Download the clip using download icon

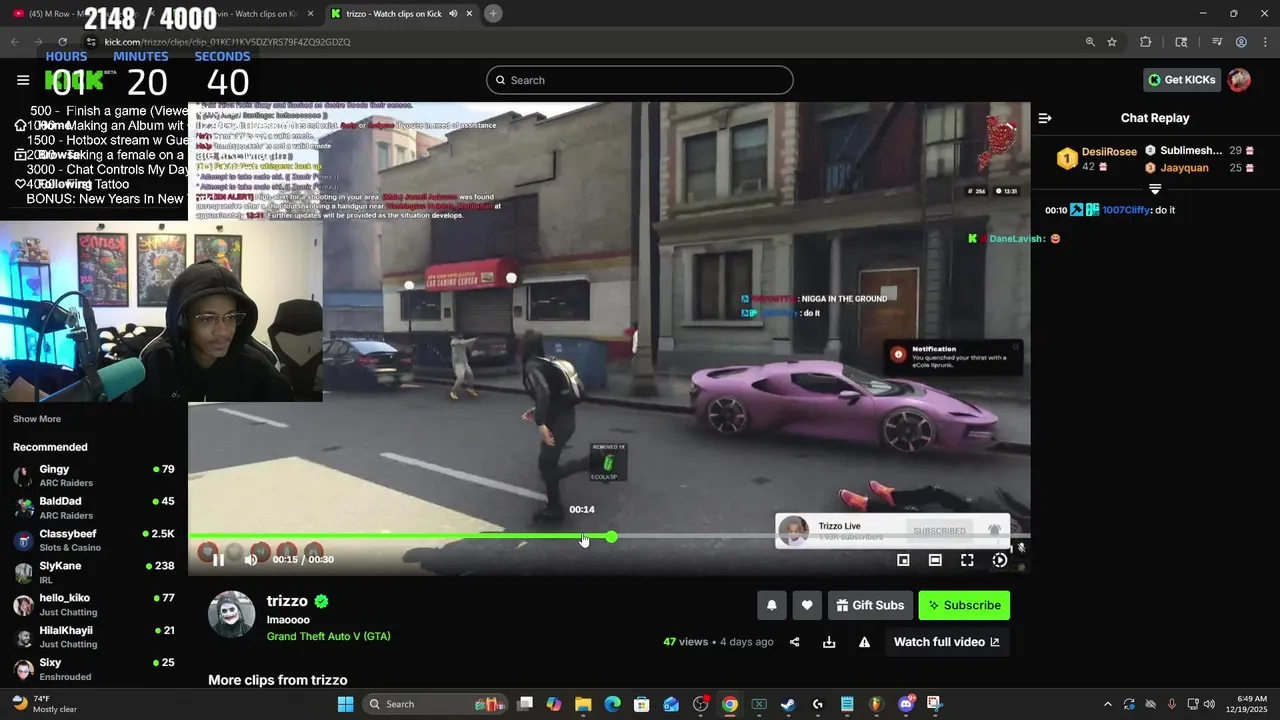[829, 642]
